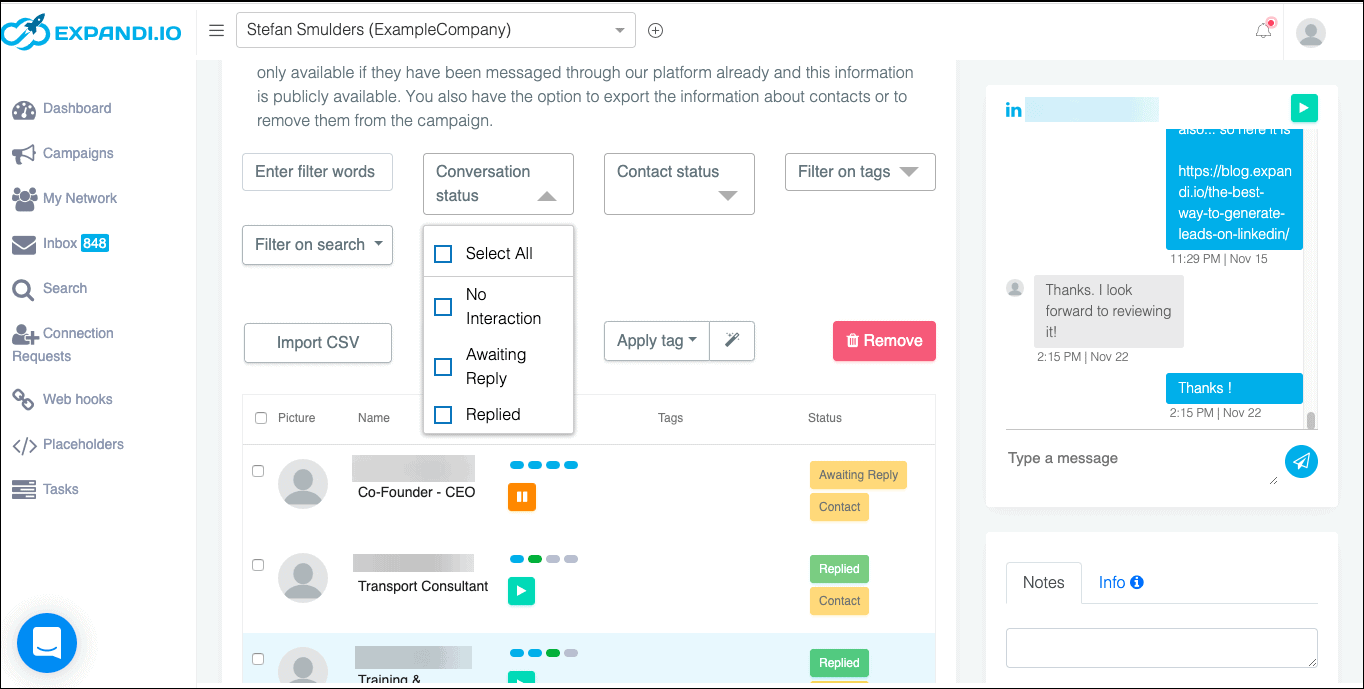Click the Co-Founder row Contact badge

pos(839,507)
